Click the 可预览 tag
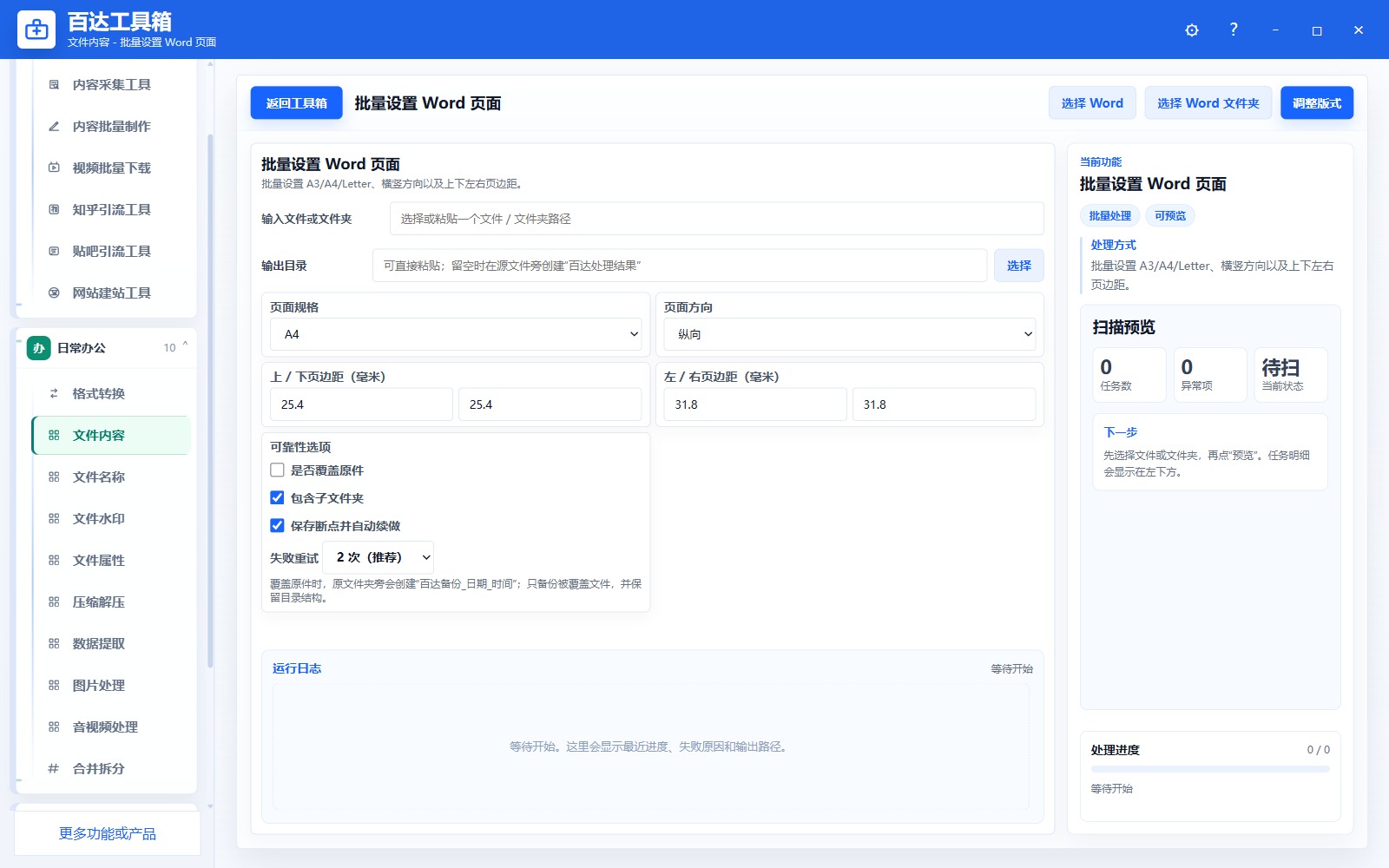This screenshot has height=868, width=1389. coord(1170,216)
